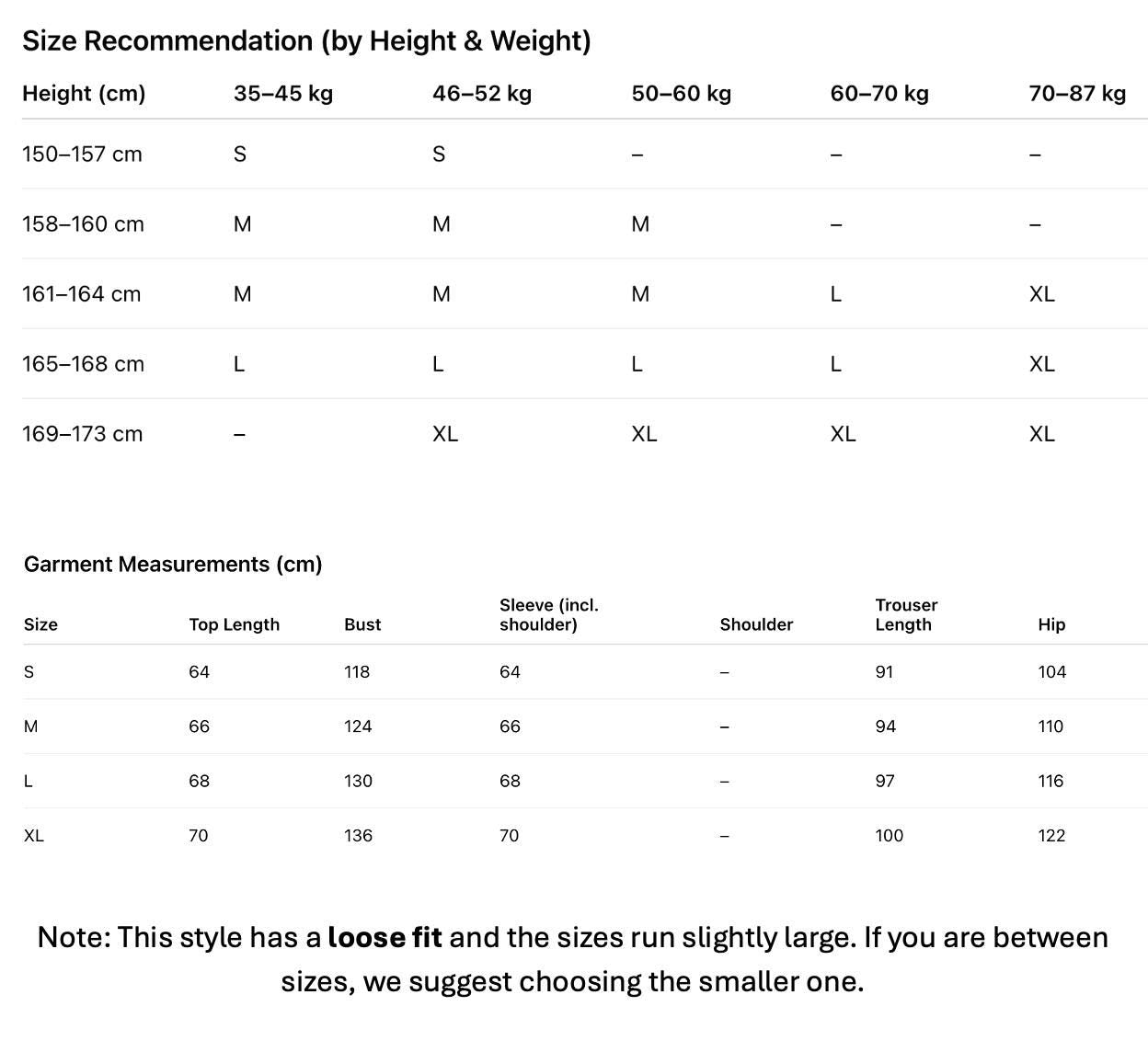Click the 'Height (cm)' column header

[84, 94]
